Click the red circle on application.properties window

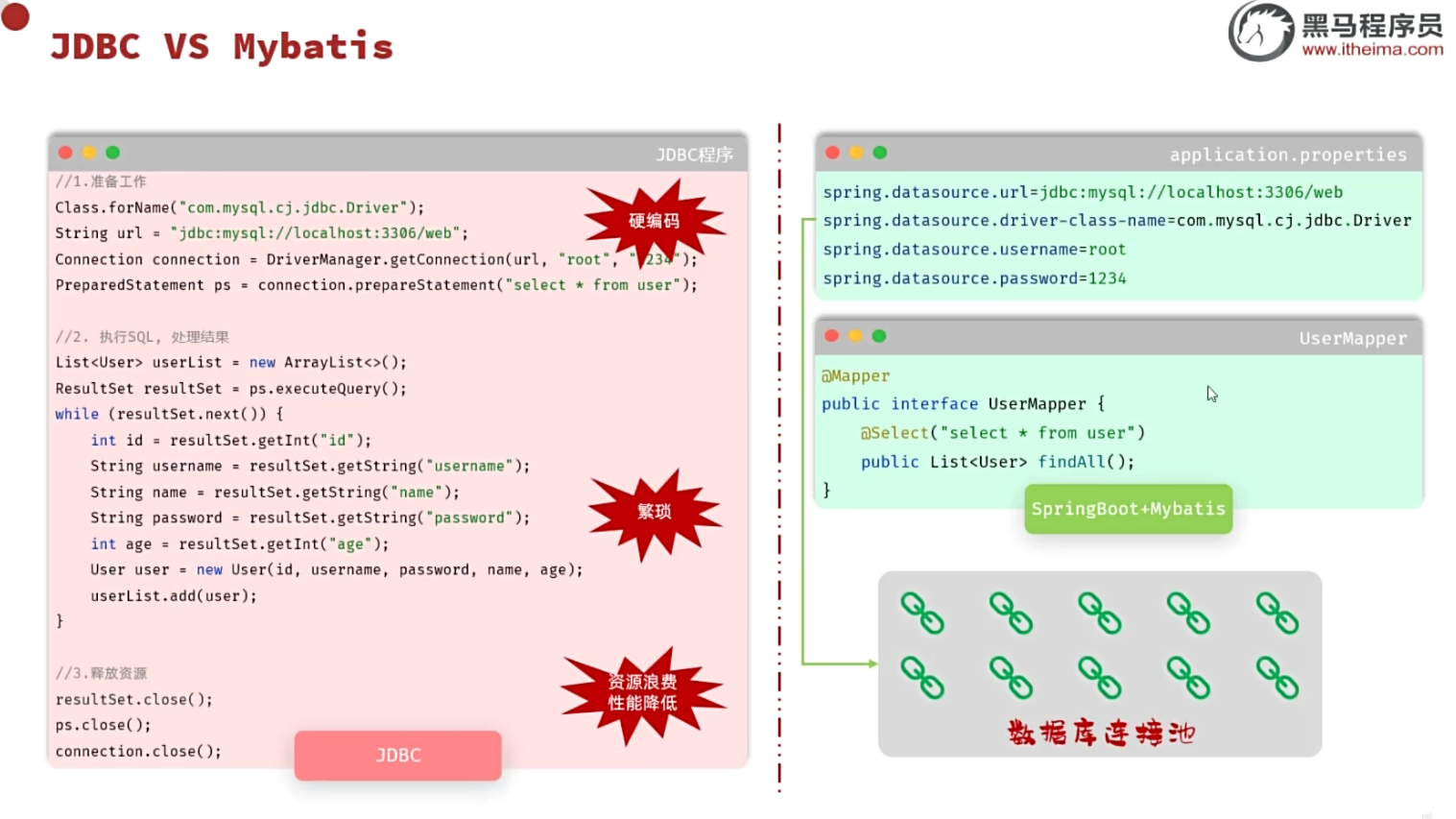click(831, 152)
